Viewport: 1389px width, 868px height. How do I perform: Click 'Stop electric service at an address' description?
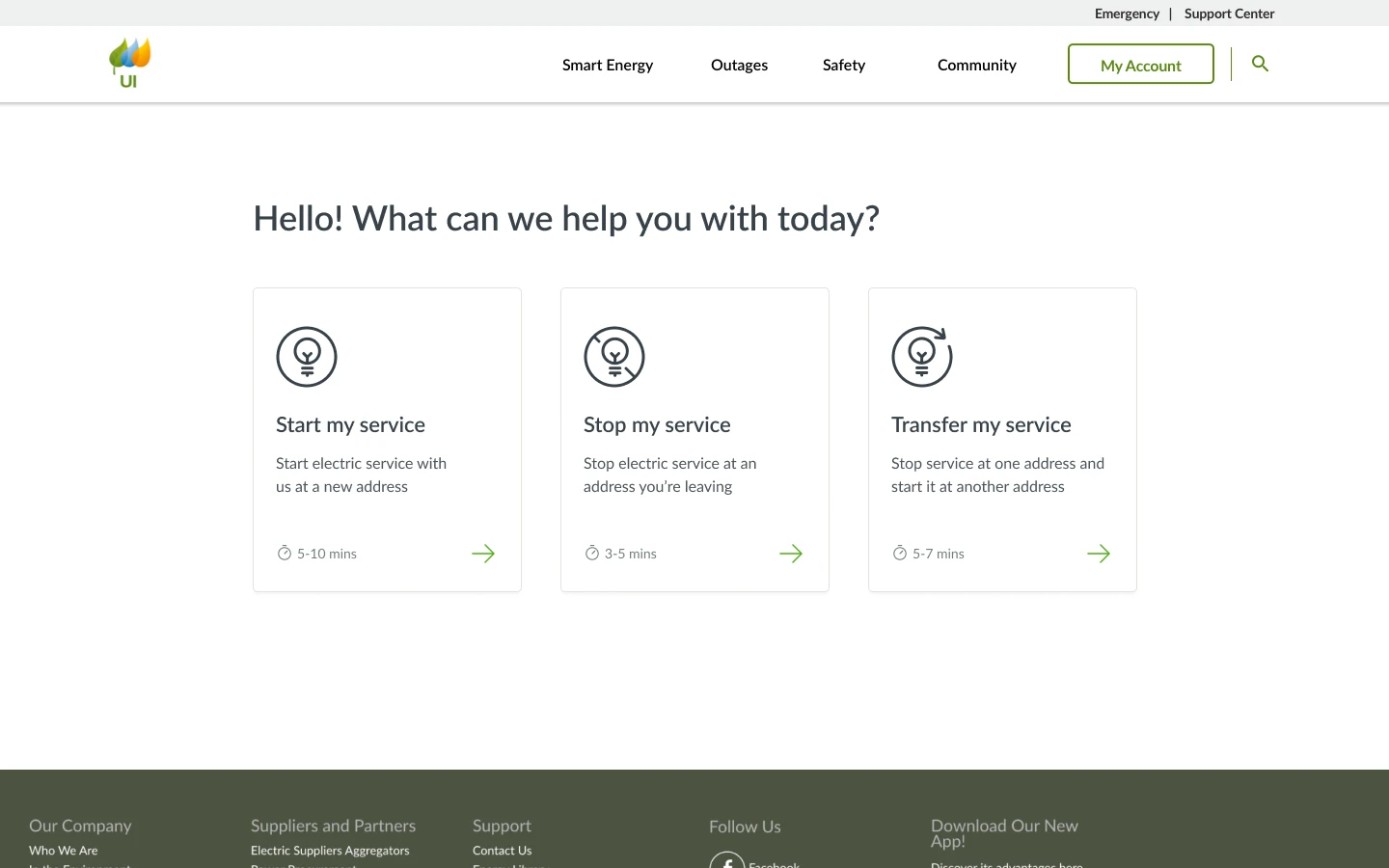point(670,475)
